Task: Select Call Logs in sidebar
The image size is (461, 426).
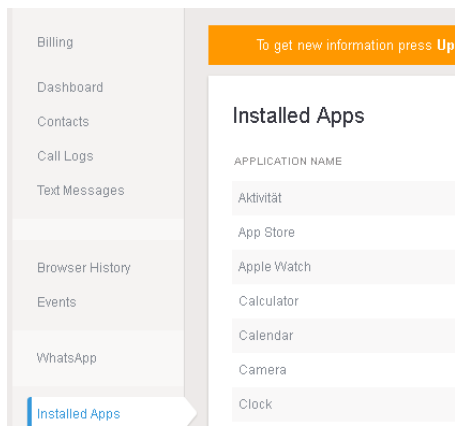Action: click(65, 156)
